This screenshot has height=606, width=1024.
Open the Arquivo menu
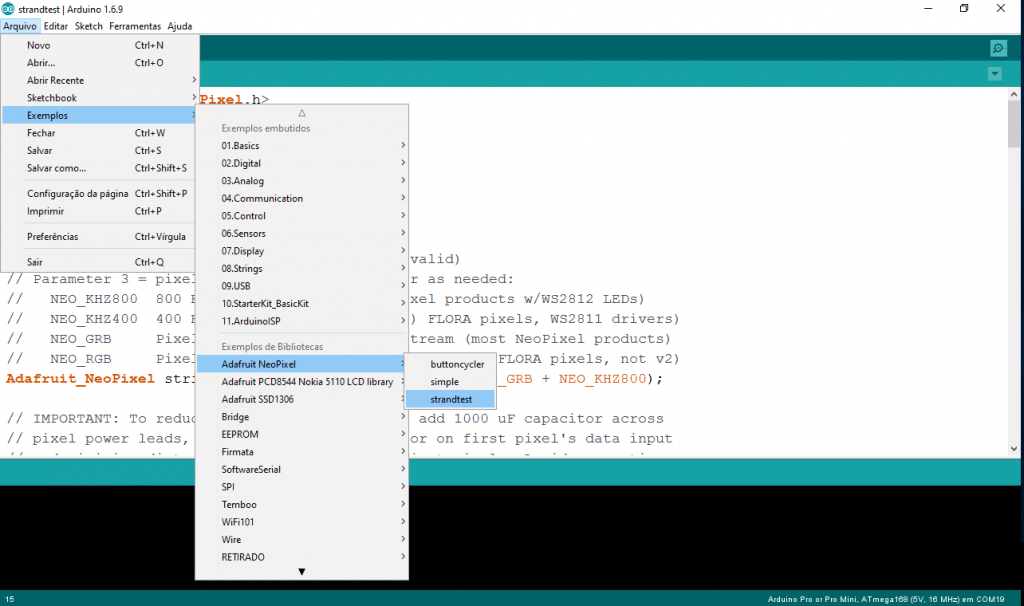tap(20, 26)
